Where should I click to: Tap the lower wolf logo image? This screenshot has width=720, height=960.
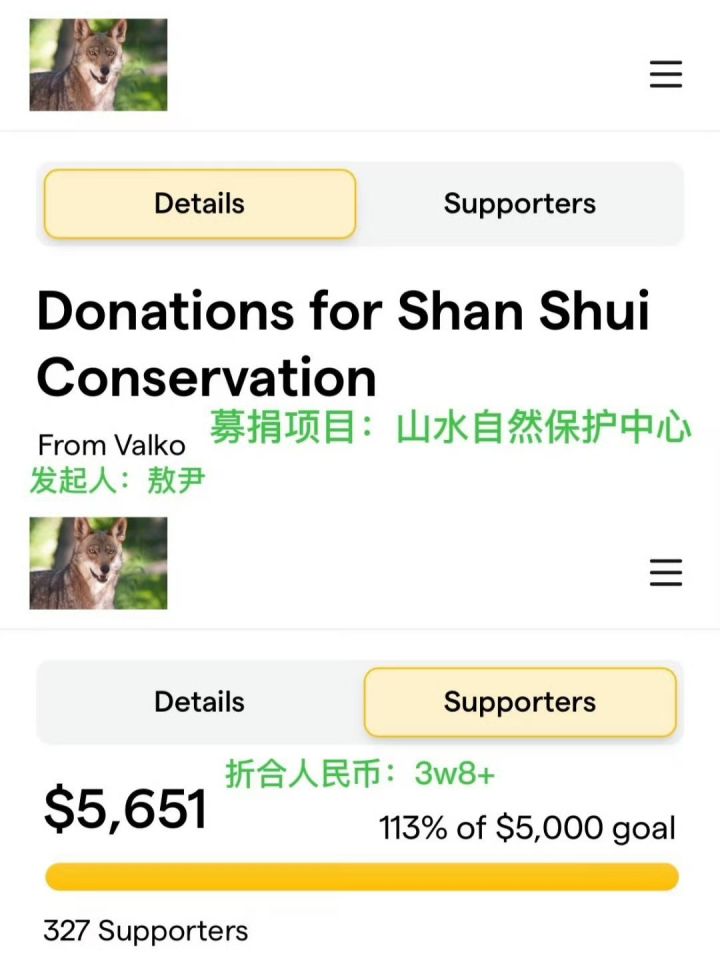click(x=98, y=563)
